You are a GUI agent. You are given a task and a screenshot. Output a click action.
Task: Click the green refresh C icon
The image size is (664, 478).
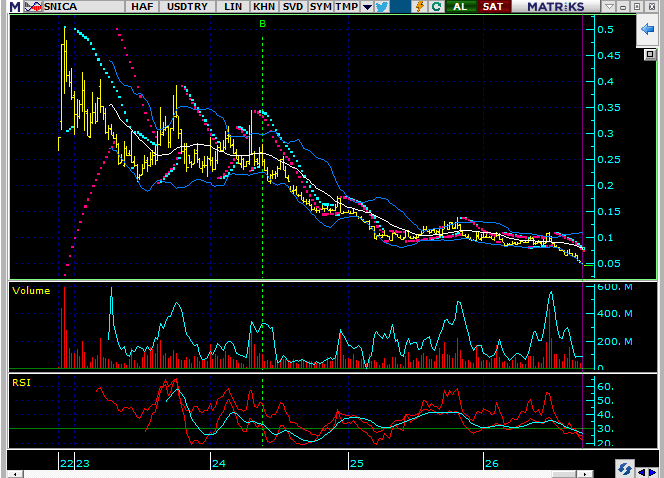coord(436,6)
